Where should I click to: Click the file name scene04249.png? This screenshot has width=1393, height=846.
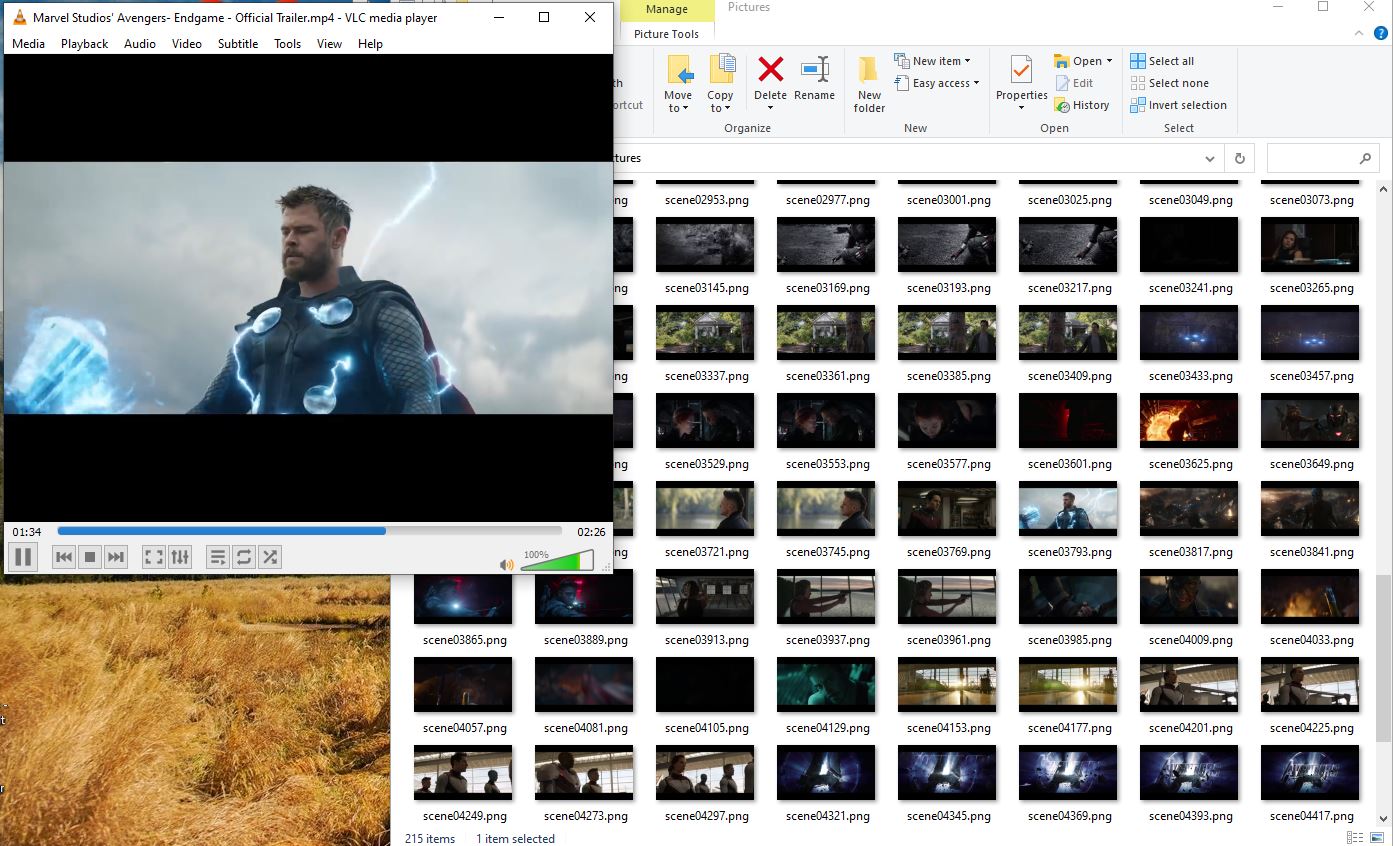point(465,816)
